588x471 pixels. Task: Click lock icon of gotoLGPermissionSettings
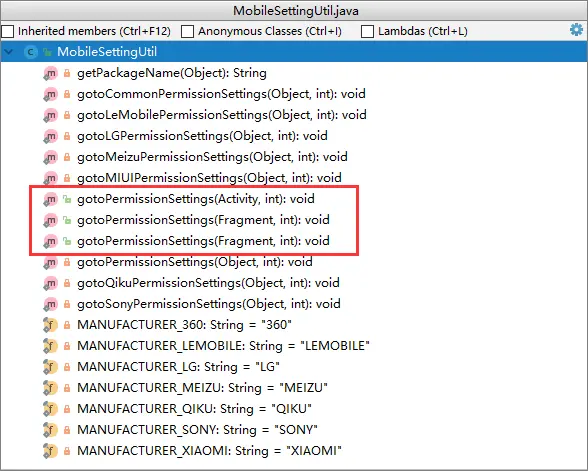click(67, 136)
